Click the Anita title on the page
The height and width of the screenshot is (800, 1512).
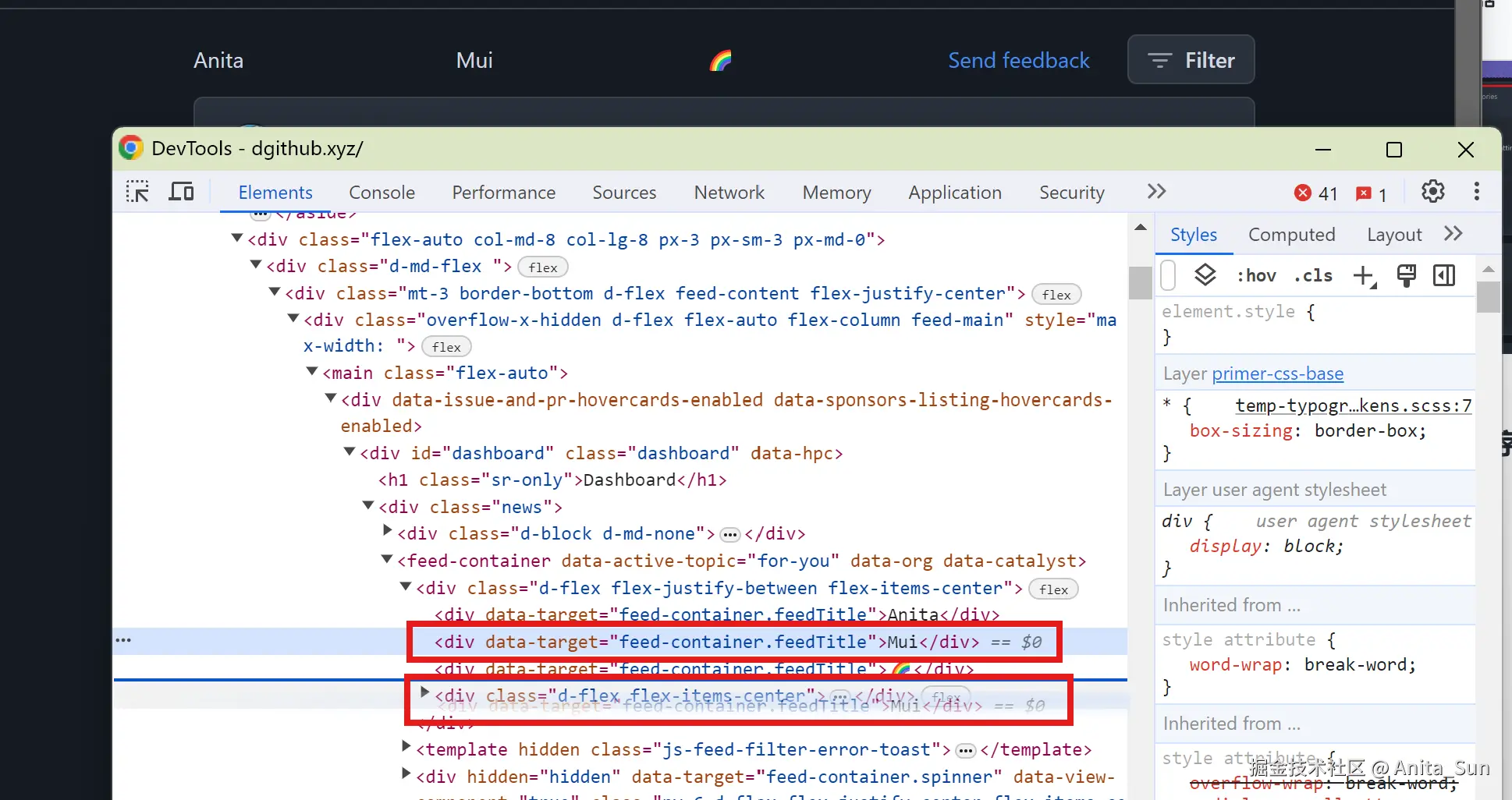[218, 61]
